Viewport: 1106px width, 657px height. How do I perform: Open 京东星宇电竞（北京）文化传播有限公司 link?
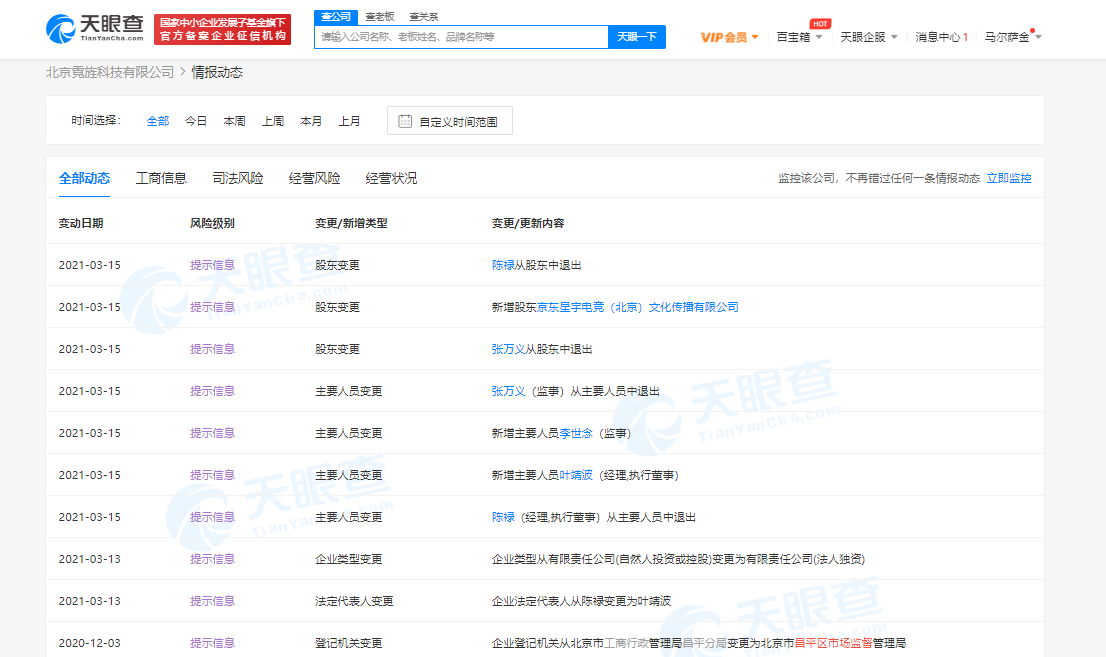click(x=638, y=307)
